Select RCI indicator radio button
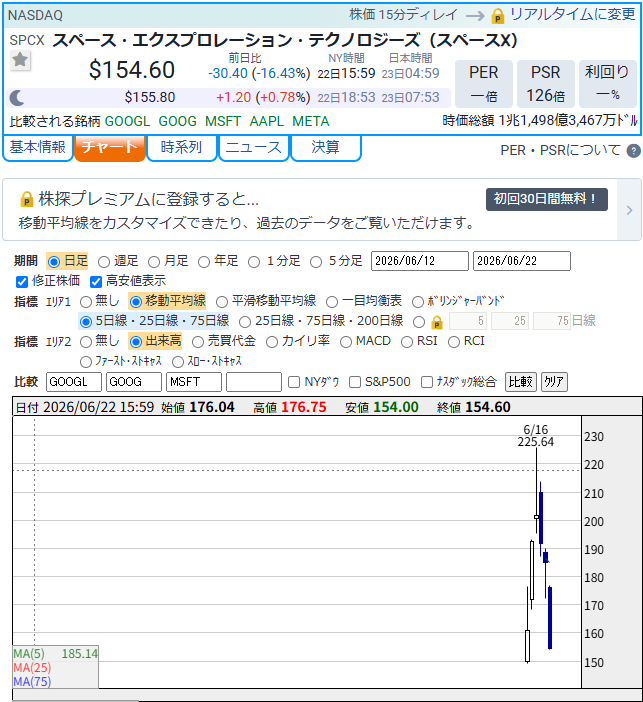643x702 pixels. click(454, 342)
